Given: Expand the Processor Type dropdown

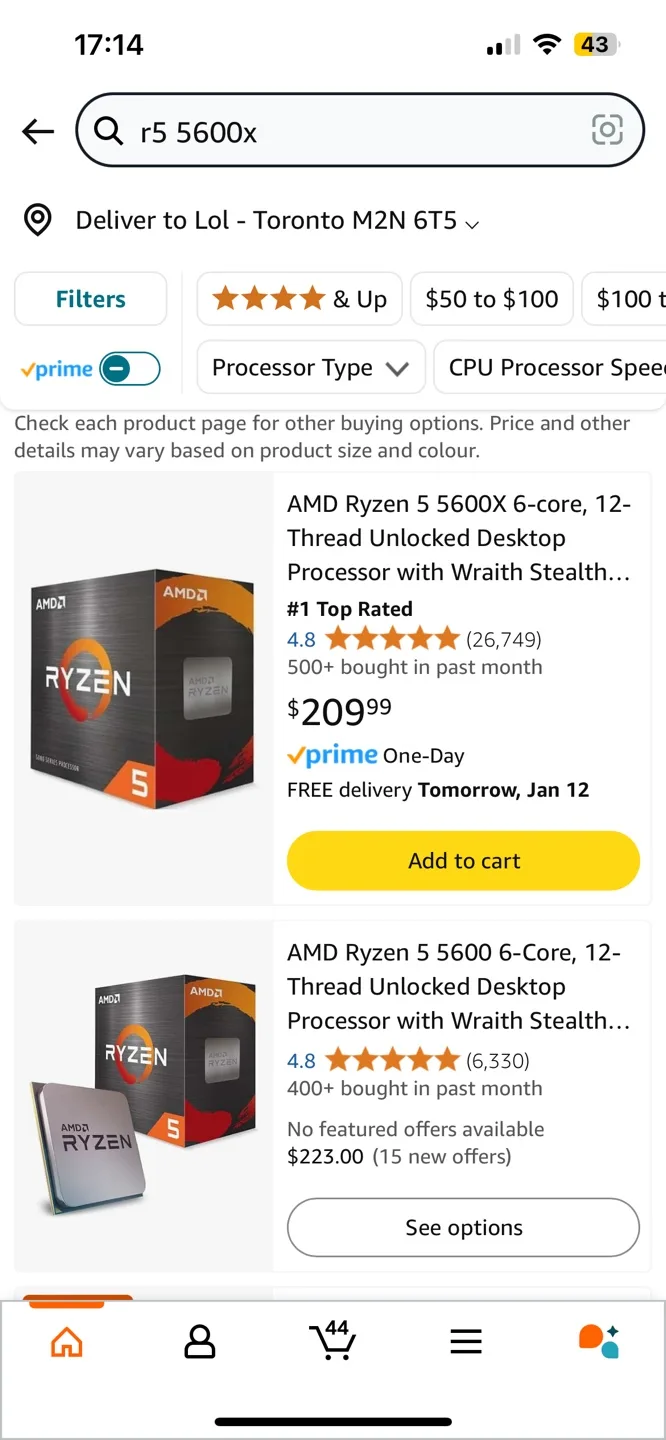Looking at the screenshot, I should pos(311,368).
